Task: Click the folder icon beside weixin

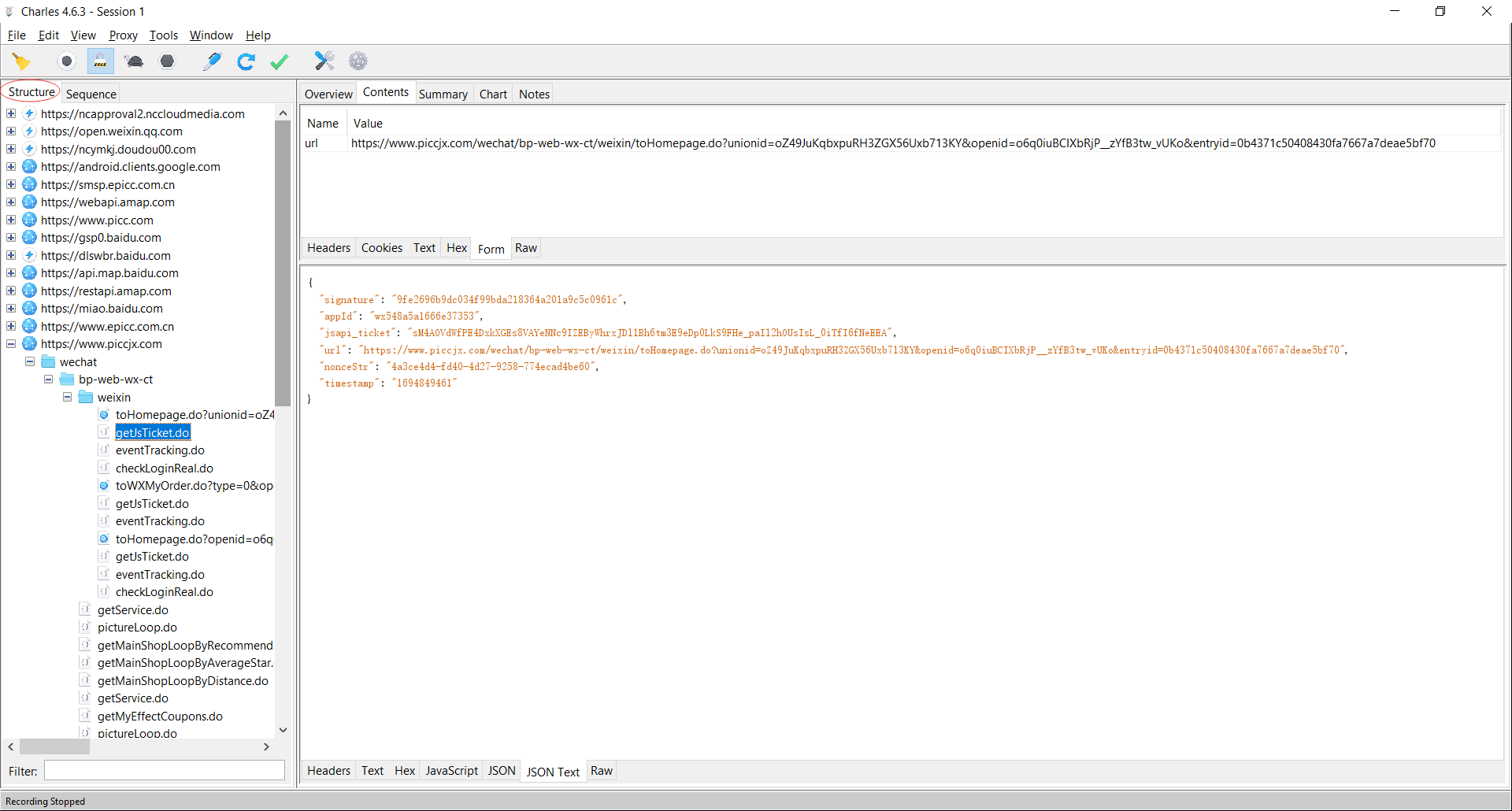Action: 86,398
